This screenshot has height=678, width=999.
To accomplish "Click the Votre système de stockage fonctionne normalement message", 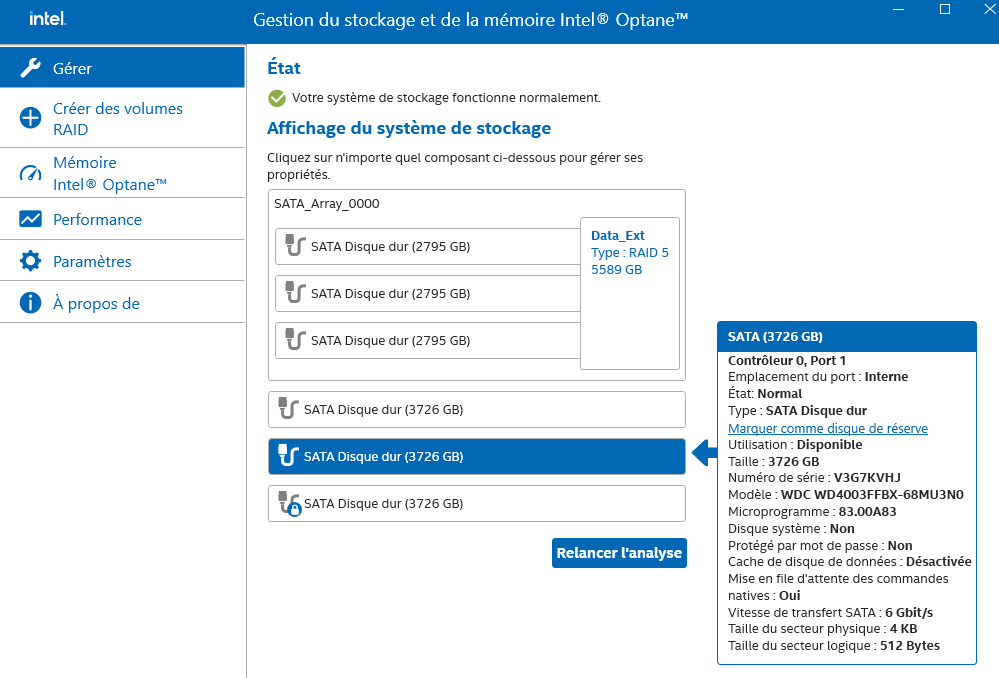I will click(446, 97).
